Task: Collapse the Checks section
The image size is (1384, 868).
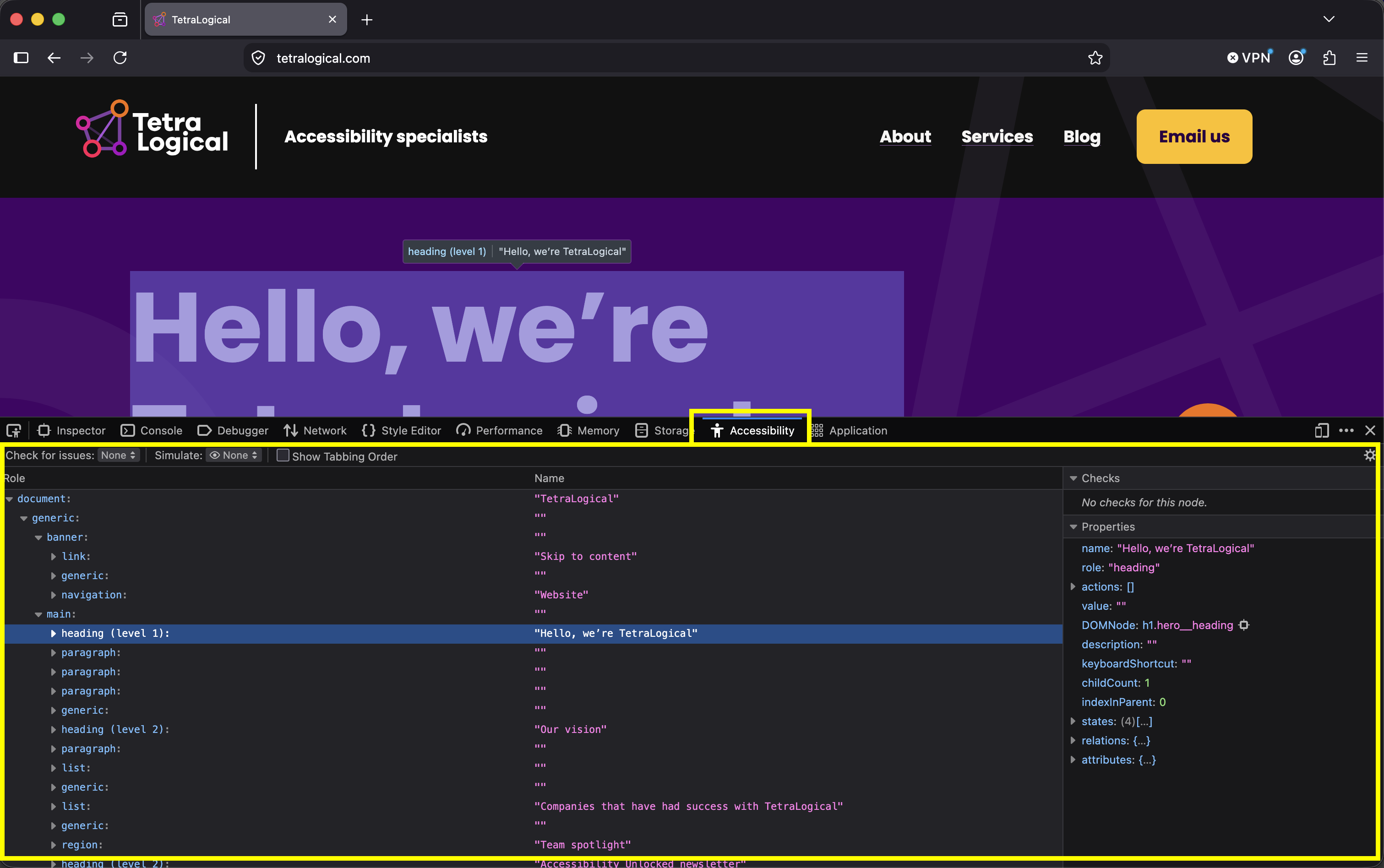Action: 1073,478
